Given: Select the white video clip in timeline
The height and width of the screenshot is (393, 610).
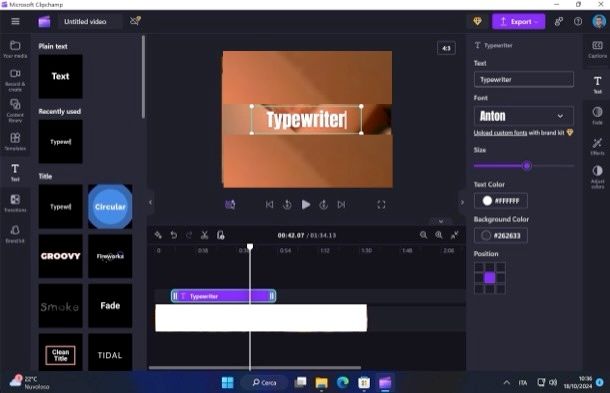Looking at the screenshot, I should [261, 318].
